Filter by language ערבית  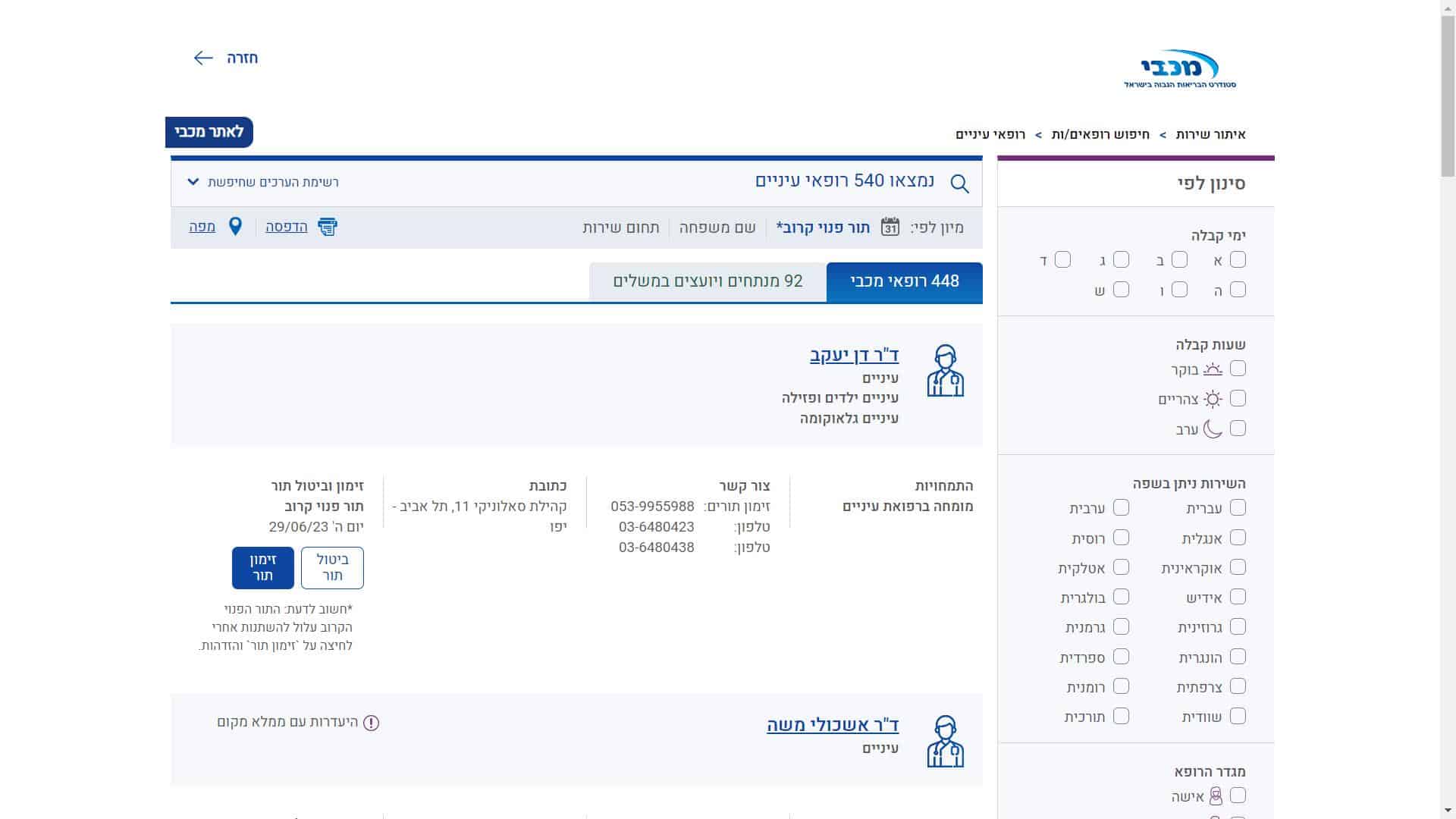click(x=1121, y=507)
